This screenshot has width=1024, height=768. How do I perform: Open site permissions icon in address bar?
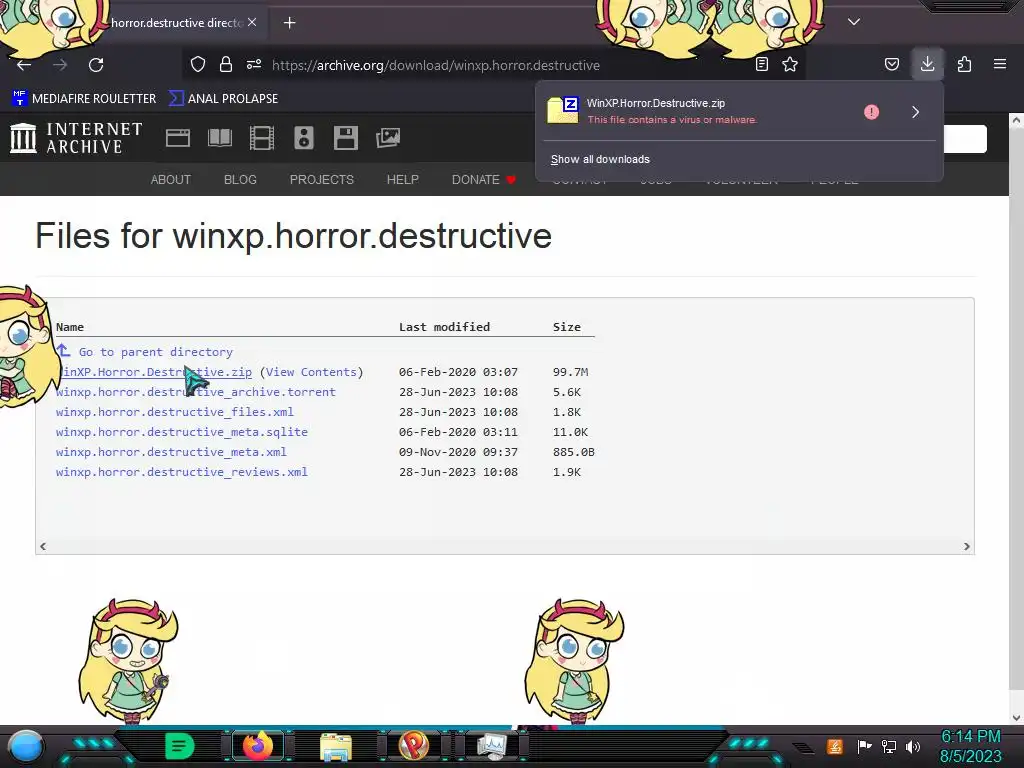(254, 64)
